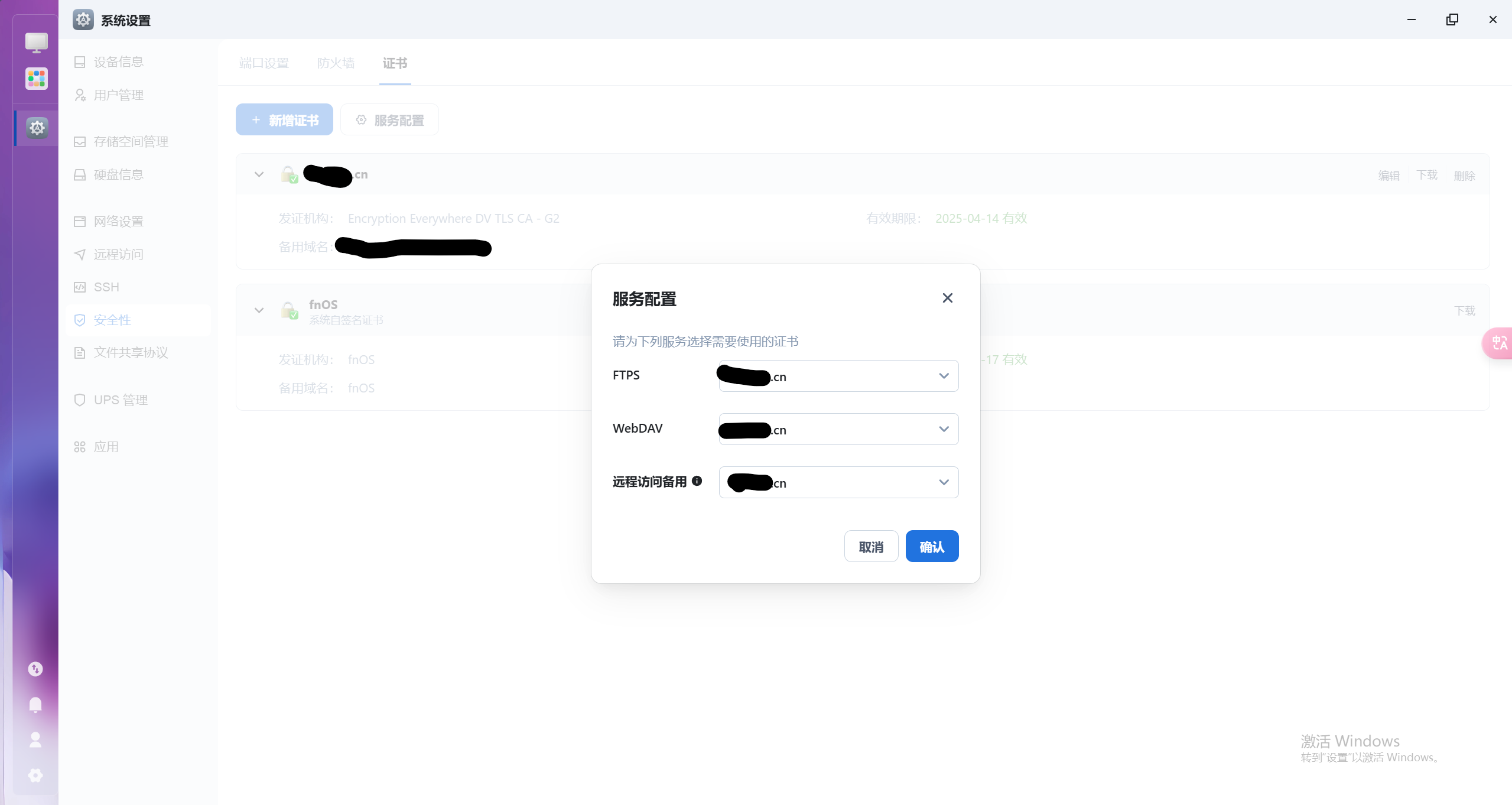Click the notification bell icon in the dock
Screen dimensions: 1512x805
click(x=35, y=705)
